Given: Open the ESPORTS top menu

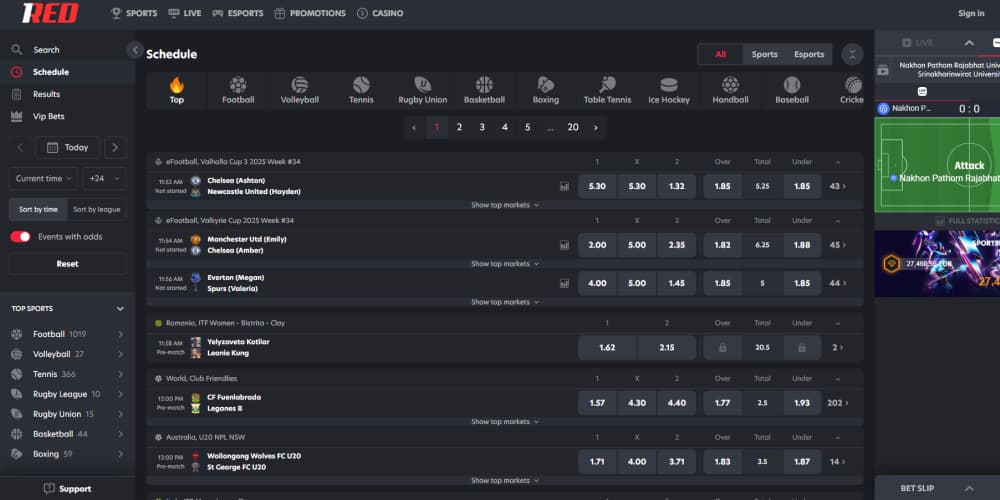Looking at the screenshot, I should pos(237,13).
